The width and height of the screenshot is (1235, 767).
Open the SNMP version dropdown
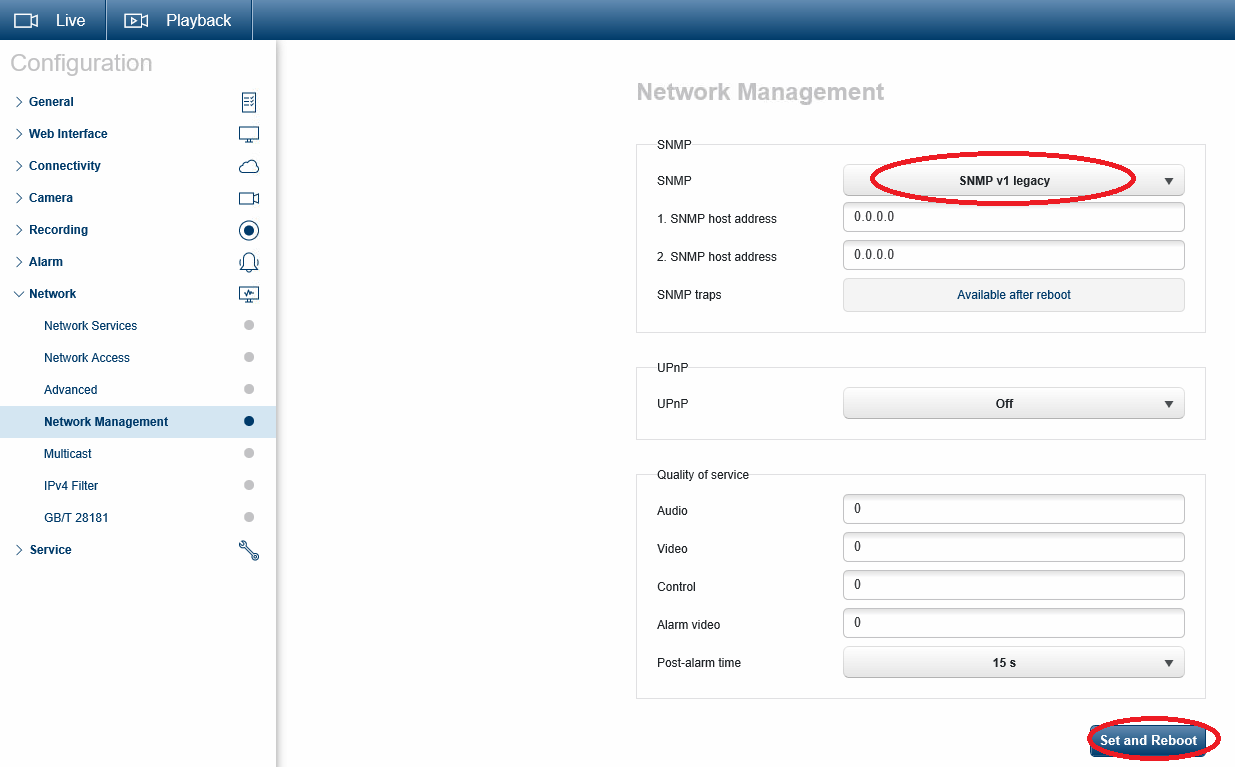coord(1013,181)
